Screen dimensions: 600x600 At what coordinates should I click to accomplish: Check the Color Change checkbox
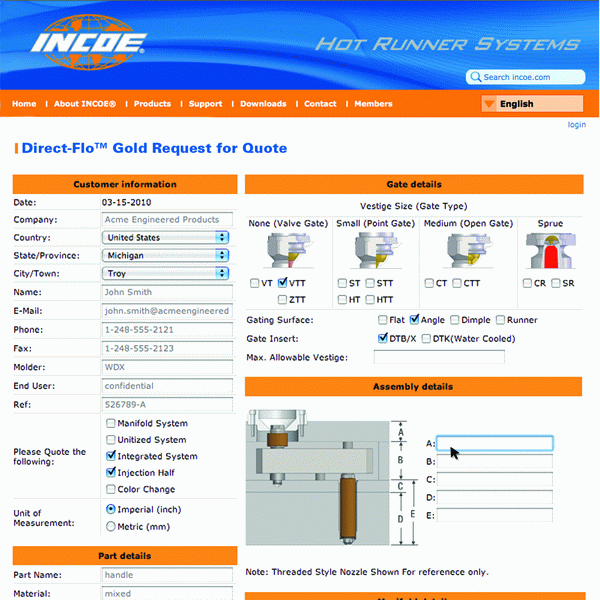111,489
